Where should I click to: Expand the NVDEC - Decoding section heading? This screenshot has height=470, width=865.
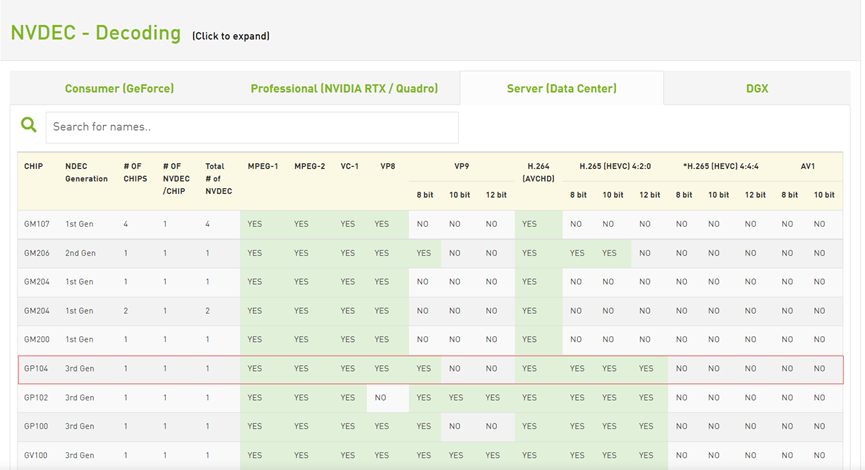[96, 33]
